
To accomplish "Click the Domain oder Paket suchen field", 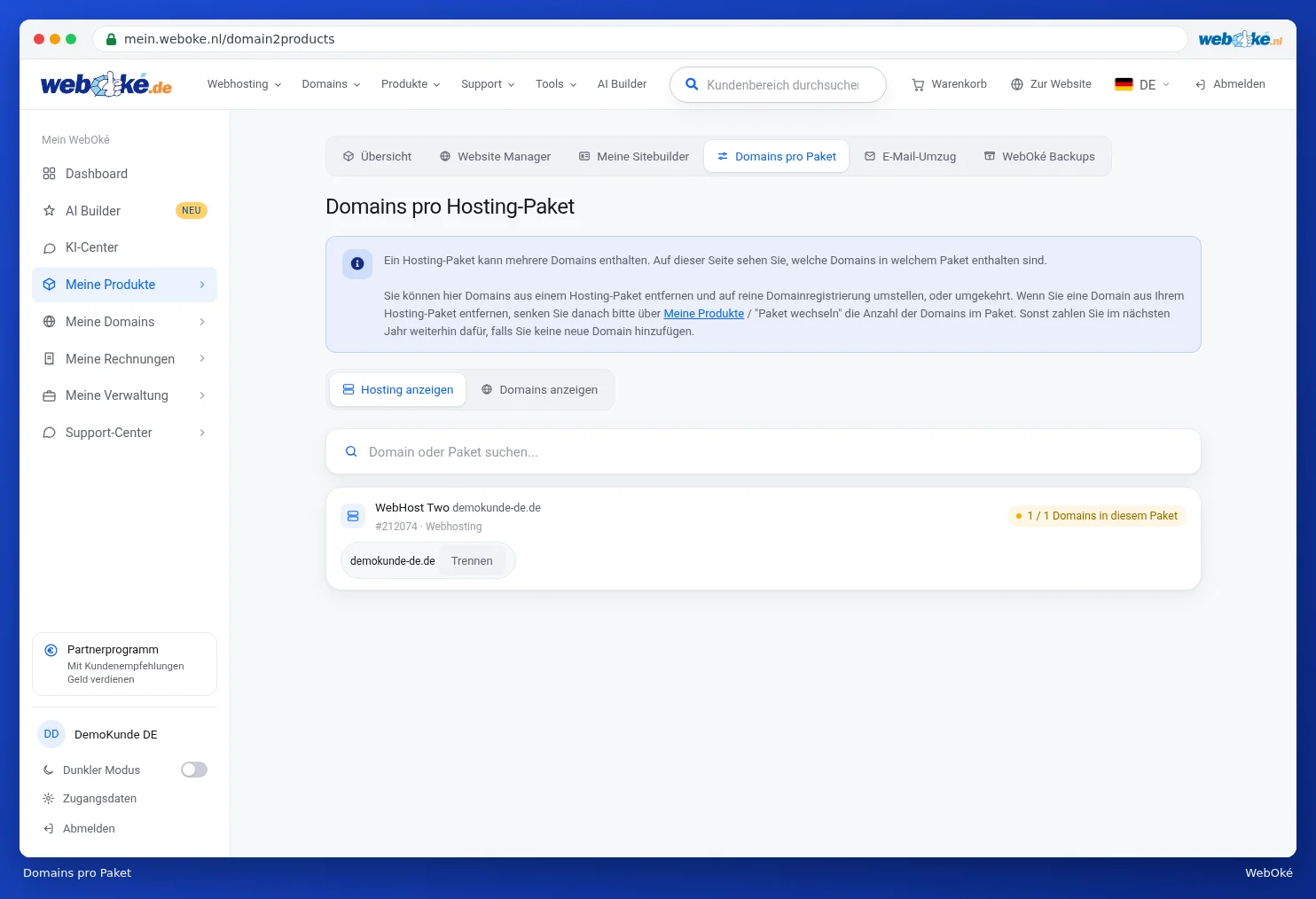I will (764, 452).
